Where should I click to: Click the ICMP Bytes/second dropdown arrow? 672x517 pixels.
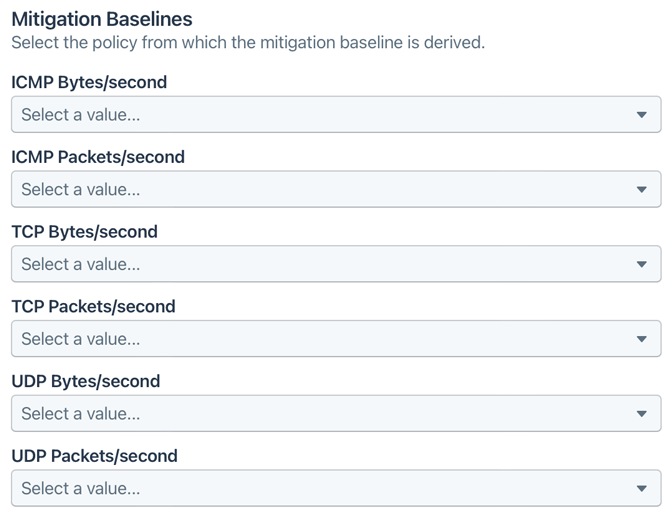[x=642, y=115]
